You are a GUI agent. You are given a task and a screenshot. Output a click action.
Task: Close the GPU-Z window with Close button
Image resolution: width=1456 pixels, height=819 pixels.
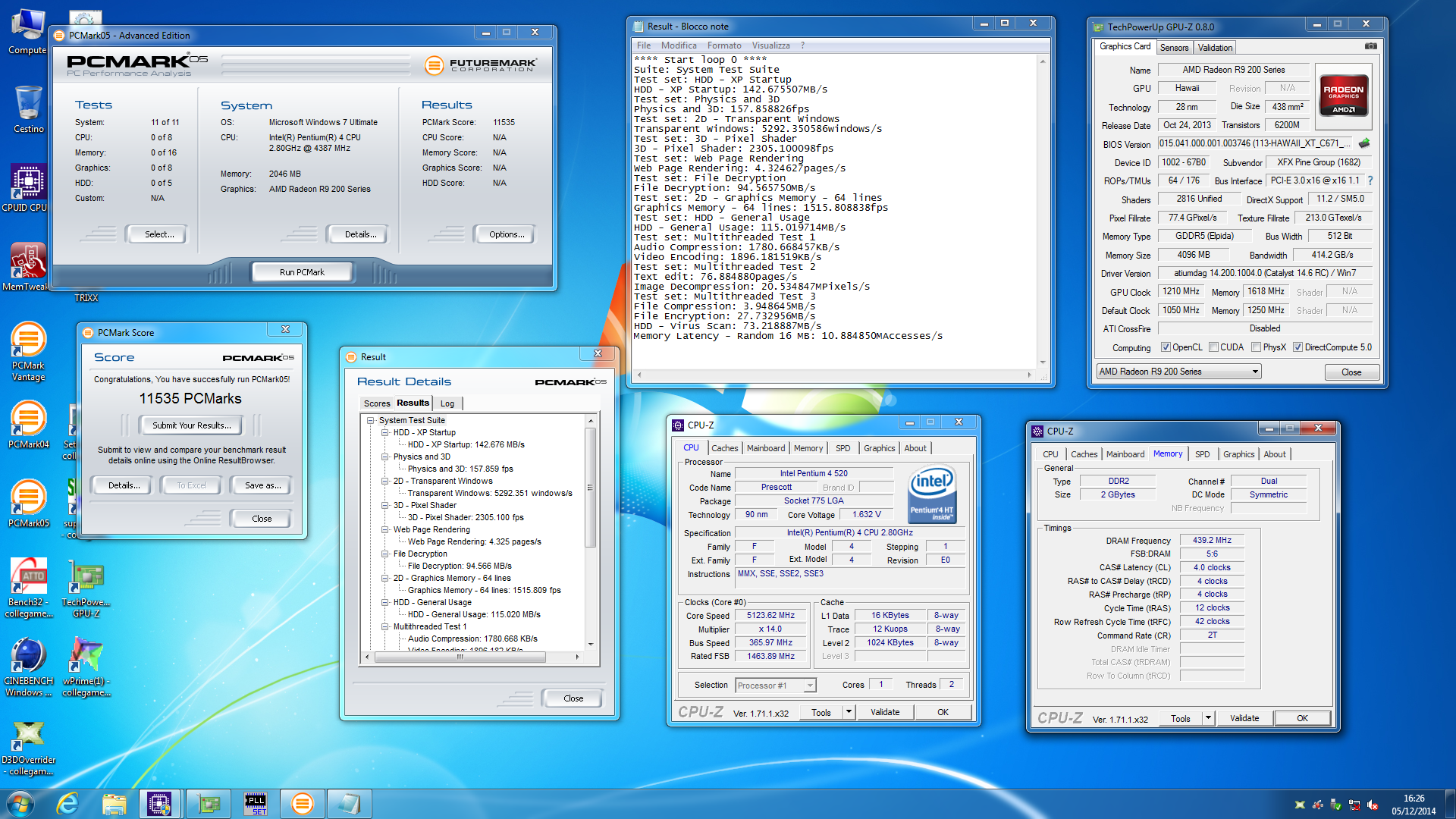pos(1351,372)
